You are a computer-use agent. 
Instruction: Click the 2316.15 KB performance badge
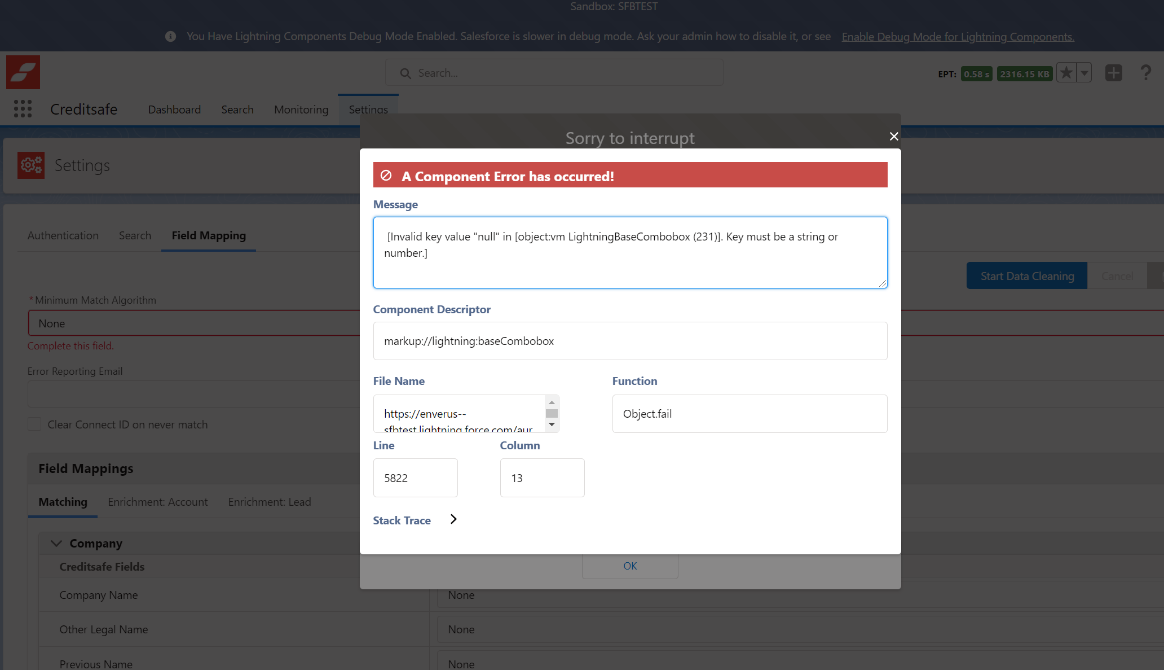[x=1025, y=72]
